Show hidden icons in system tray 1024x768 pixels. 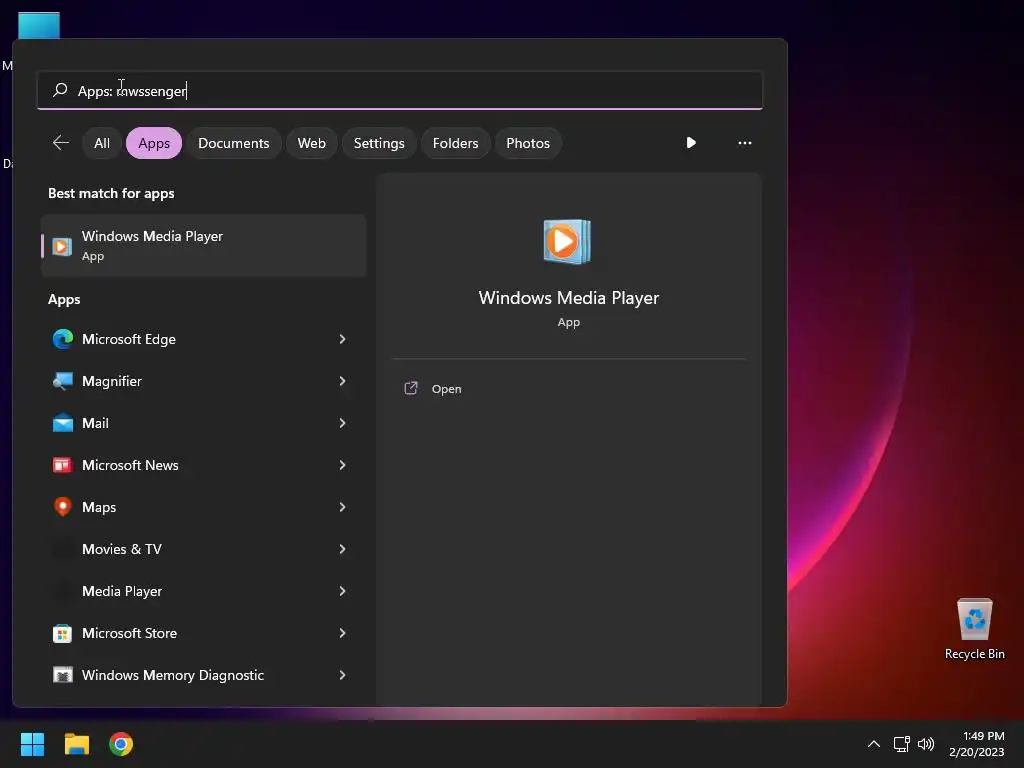tap(873, 744)
